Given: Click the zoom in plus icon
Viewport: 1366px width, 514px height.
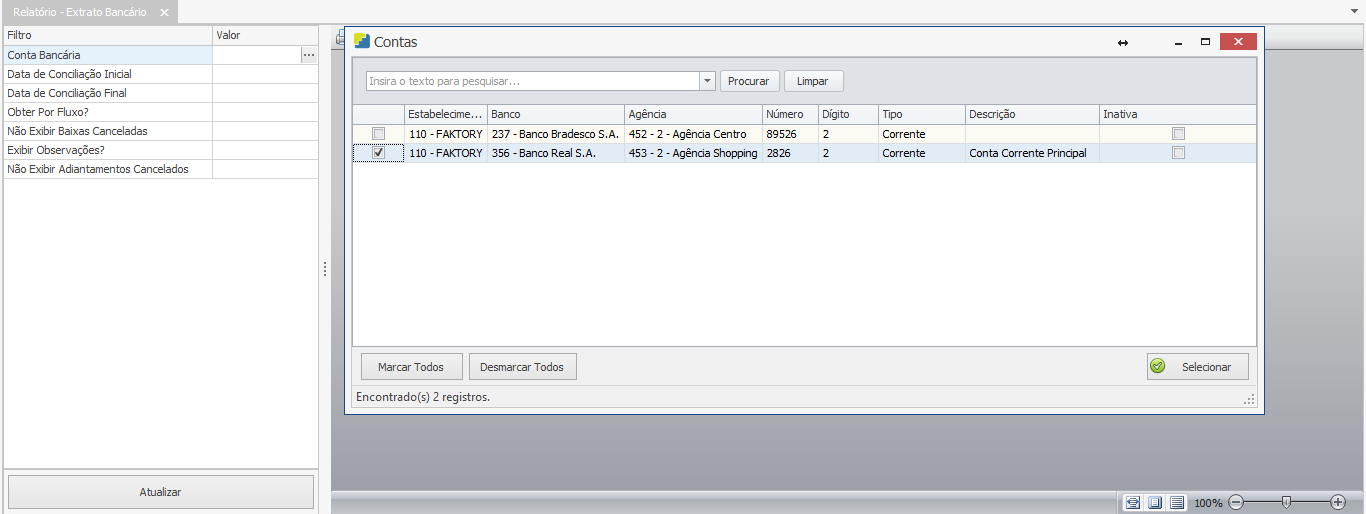Looking at the screenshot, I should pyautogui.click(x=1338, y=502).
